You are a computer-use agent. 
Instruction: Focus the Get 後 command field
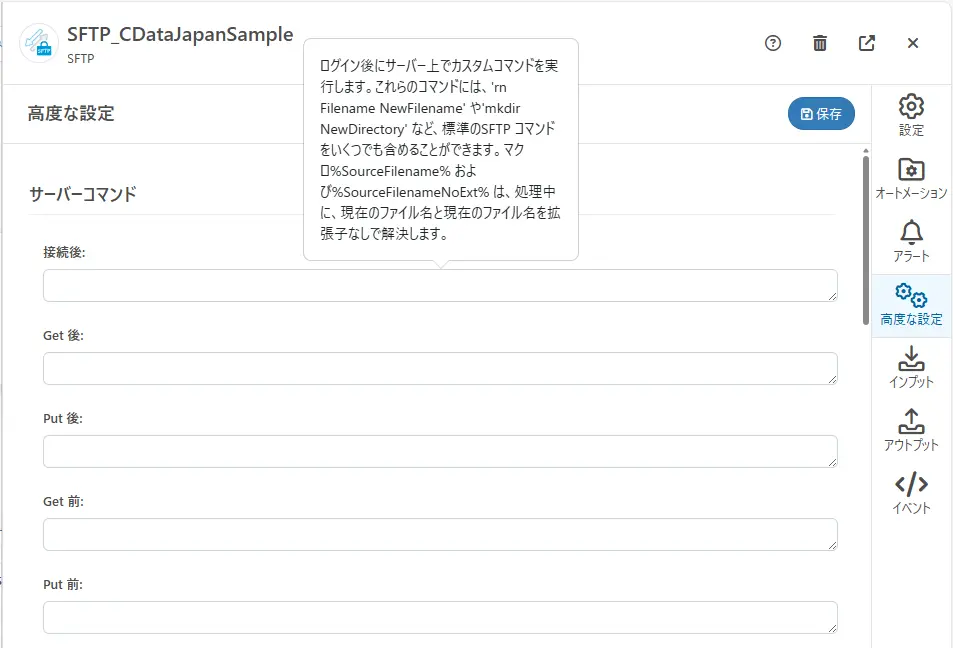coord(440,368)
